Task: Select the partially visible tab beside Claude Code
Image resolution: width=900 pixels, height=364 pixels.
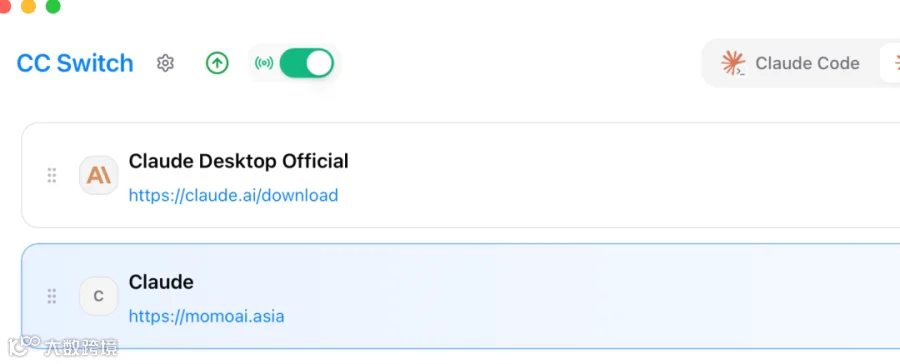Action: coord(891,63)
